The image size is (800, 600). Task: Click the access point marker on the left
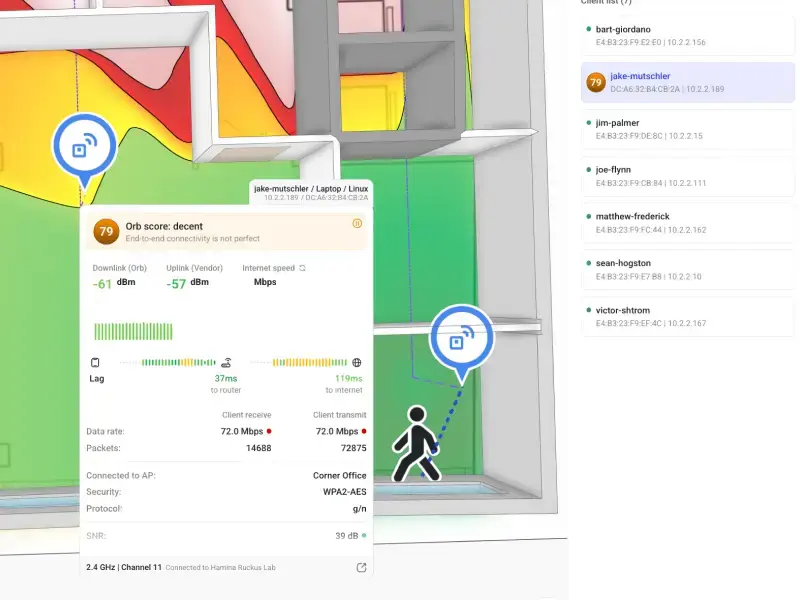coord(83,147)
